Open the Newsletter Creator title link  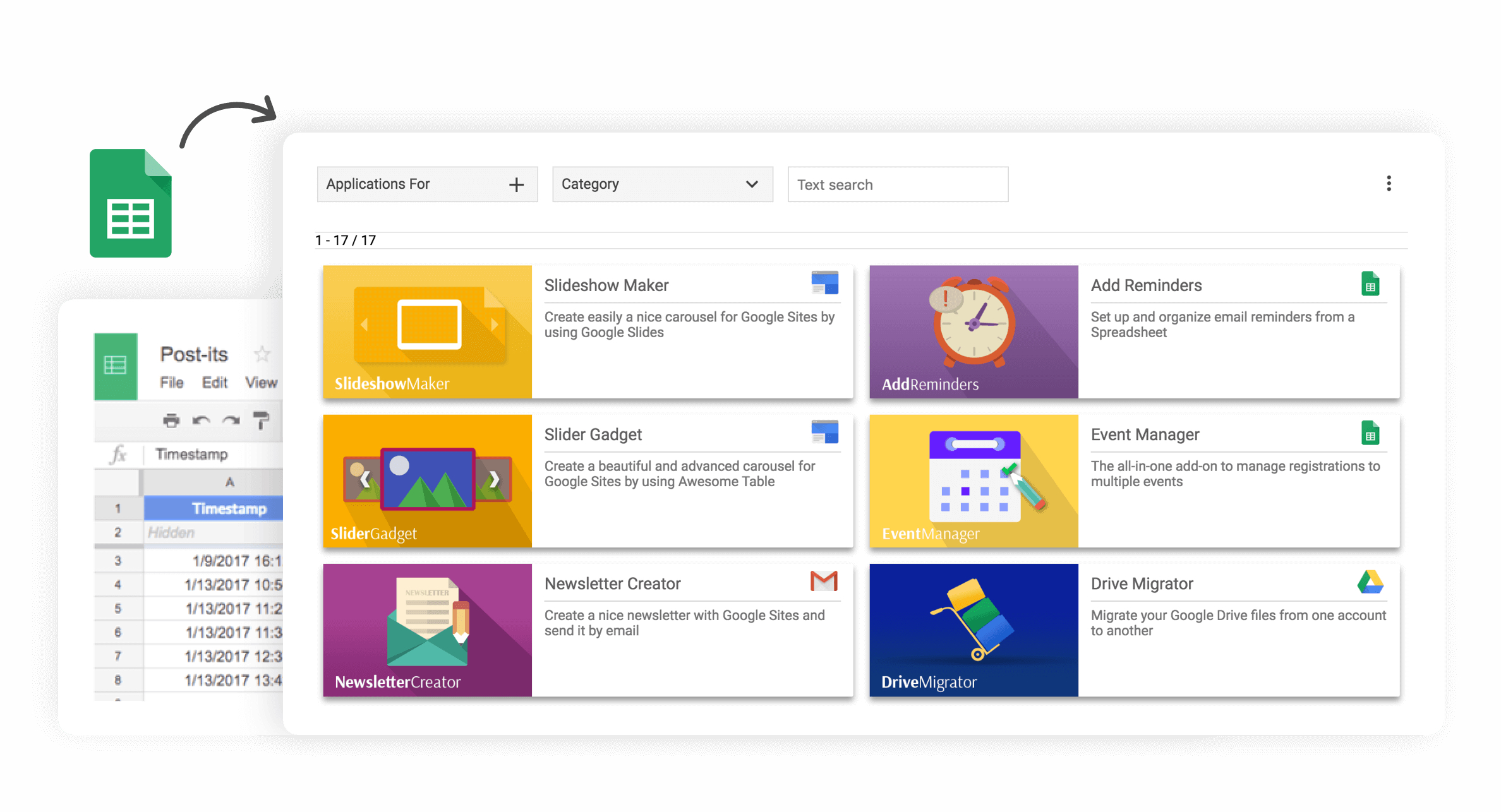click(x=612, y=583)
